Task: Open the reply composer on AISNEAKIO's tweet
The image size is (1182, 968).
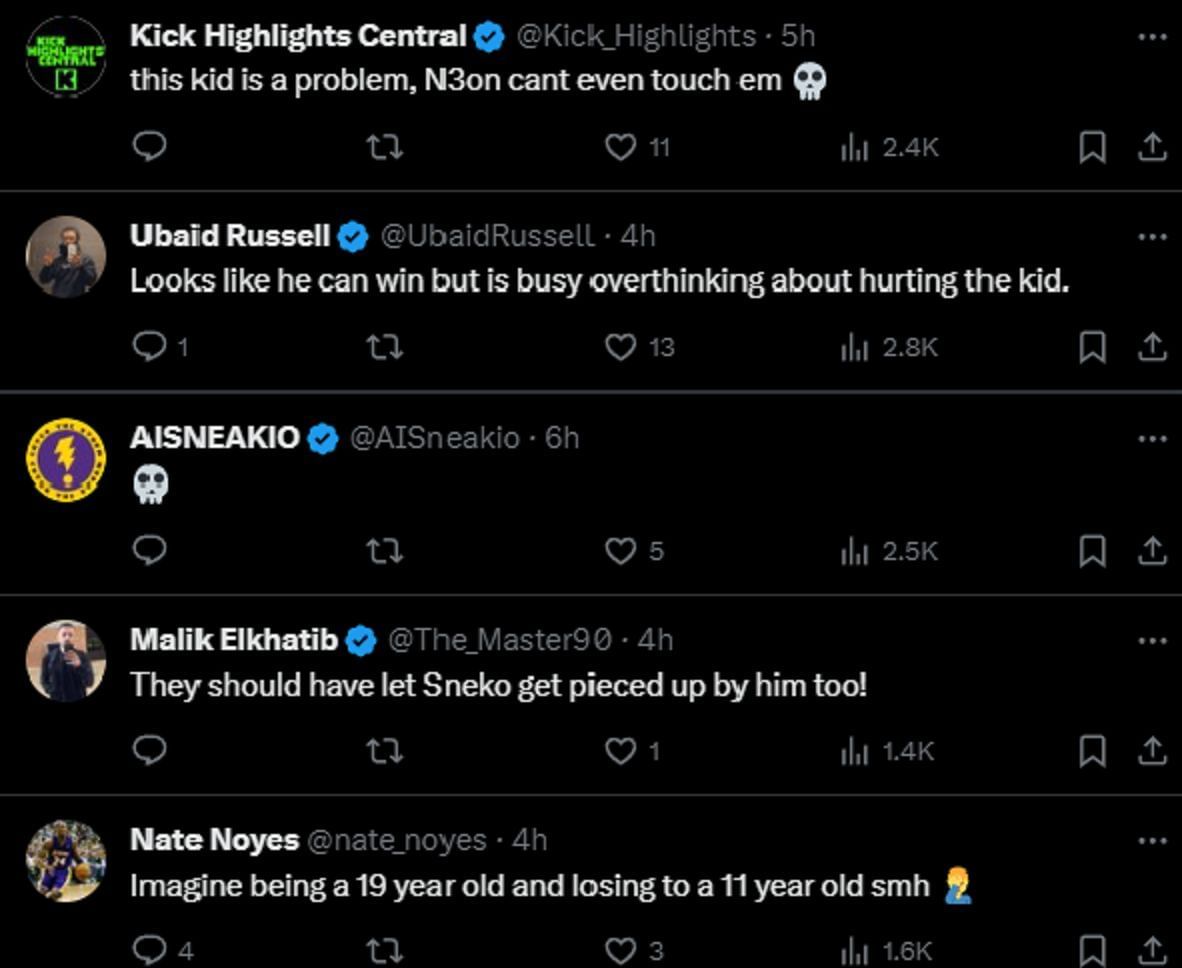Action: click(151, 550)
